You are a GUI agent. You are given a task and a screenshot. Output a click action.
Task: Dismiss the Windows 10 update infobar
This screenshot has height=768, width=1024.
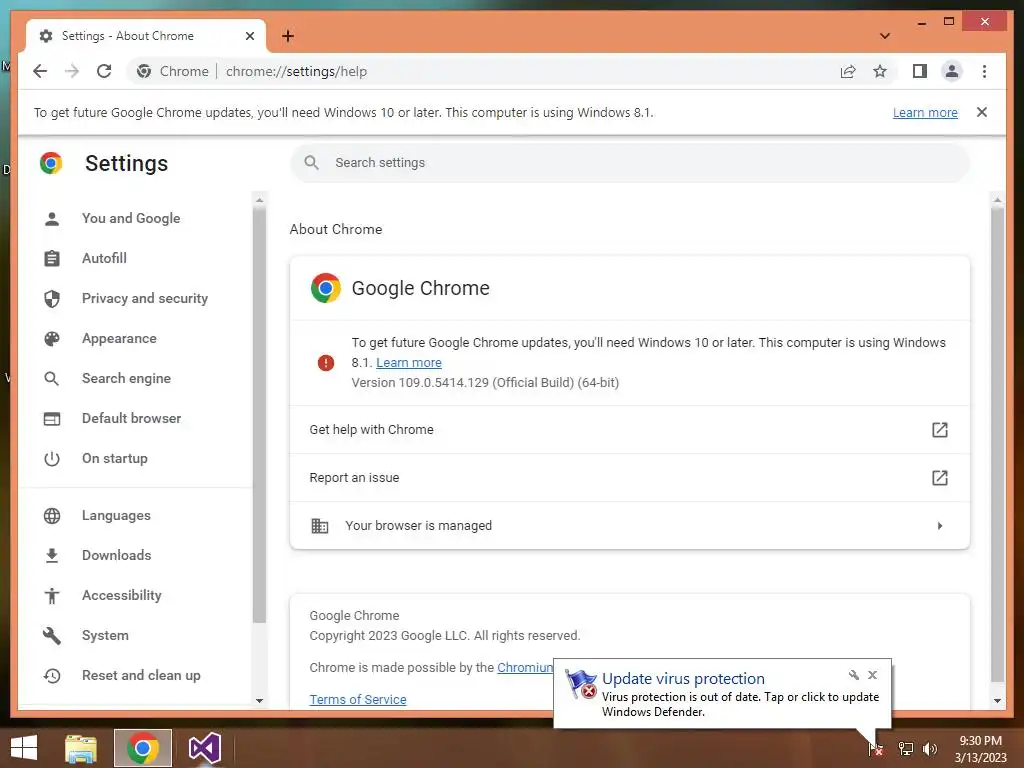[x=982, y=112]
